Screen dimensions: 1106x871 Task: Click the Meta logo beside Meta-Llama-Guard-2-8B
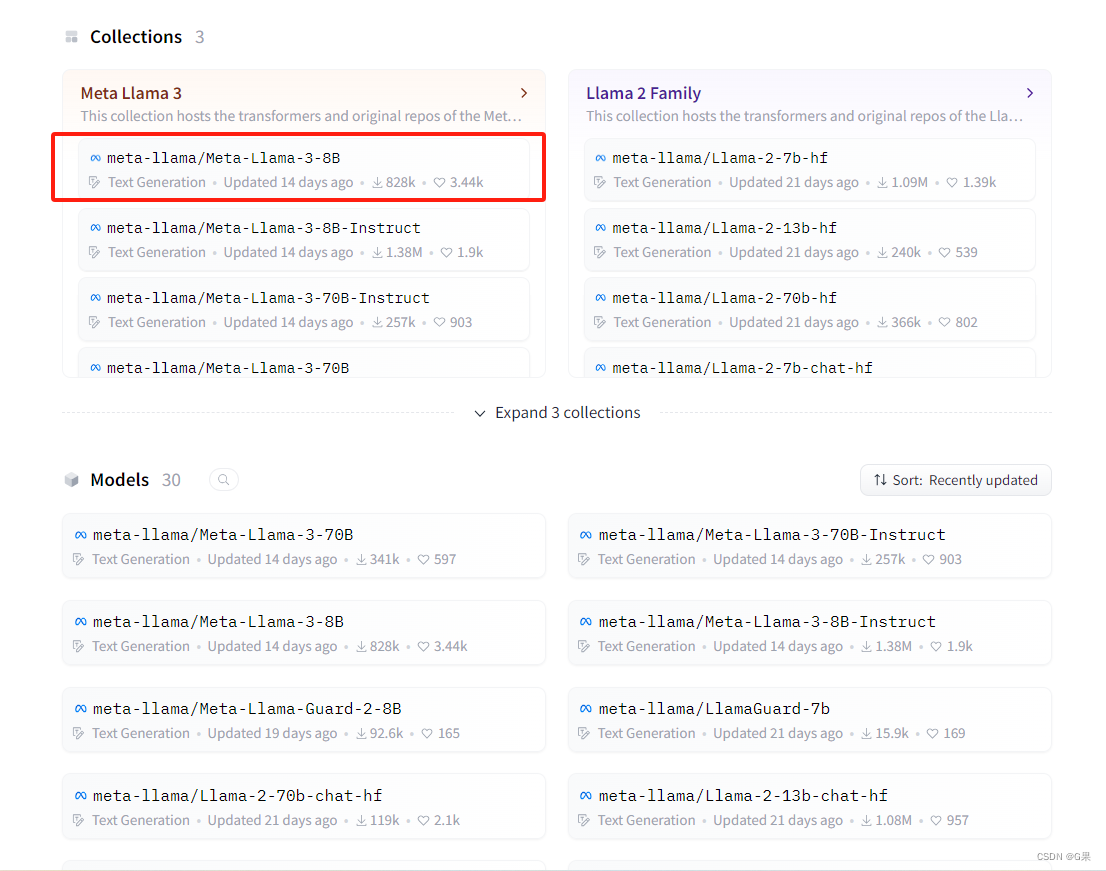point(80,709)
